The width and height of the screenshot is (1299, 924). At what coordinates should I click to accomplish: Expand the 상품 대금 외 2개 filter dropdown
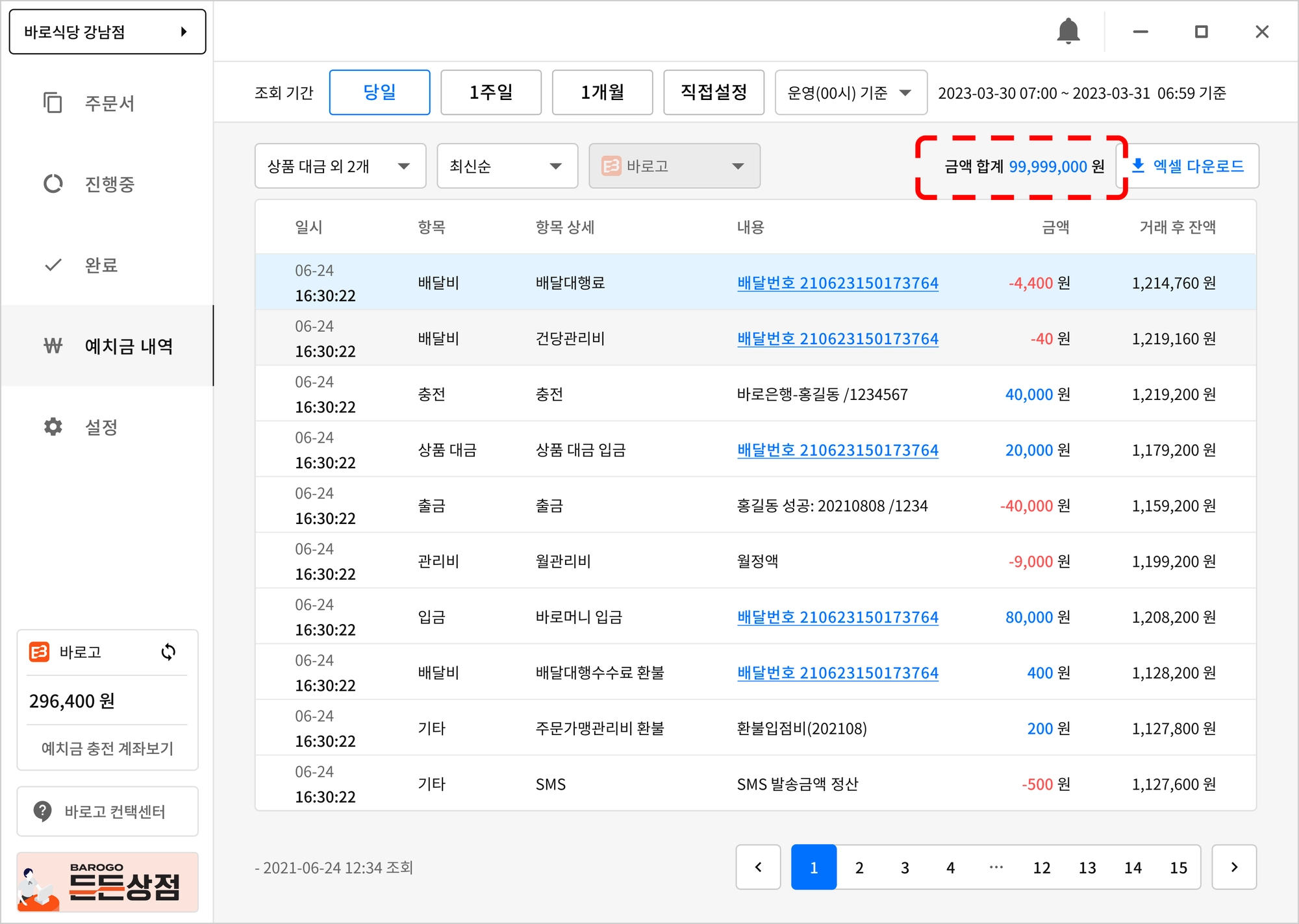click(340, 166)
